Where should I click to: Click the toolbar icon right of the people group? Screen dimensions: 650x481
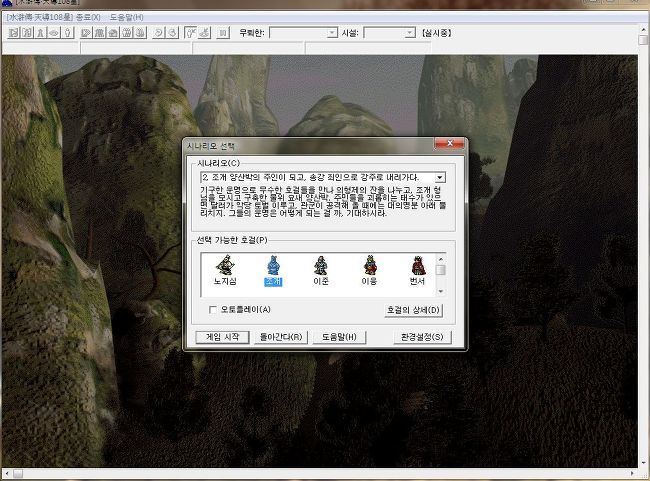click(140, 33)
